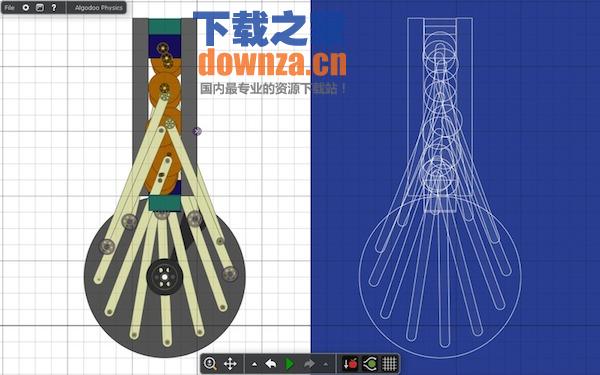Start the simulation with the green play button
The width and height of the screenshot is (600, 375).
point(290,363)
